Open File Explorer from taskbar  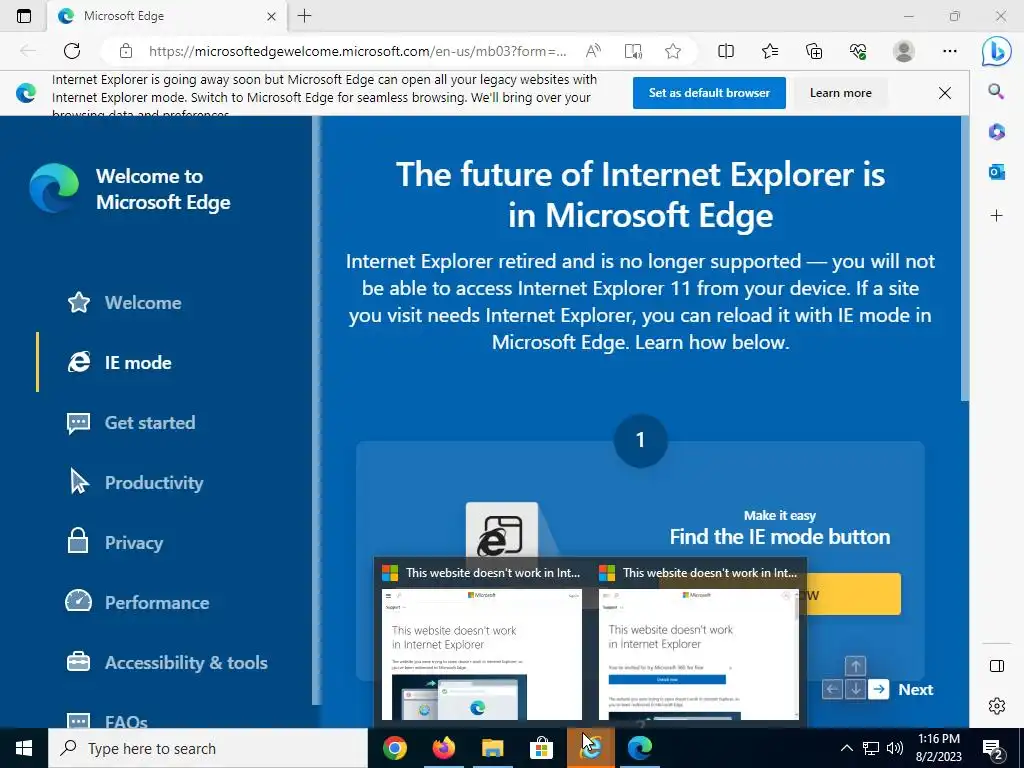coord(492,748)
